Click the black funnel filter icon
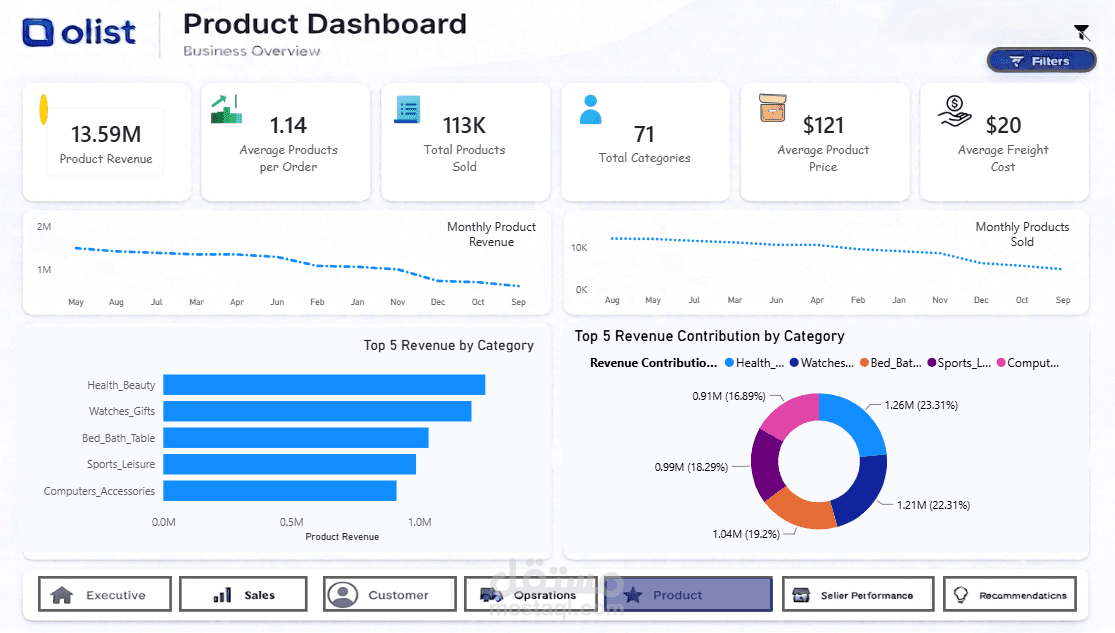 point(1082,32)
